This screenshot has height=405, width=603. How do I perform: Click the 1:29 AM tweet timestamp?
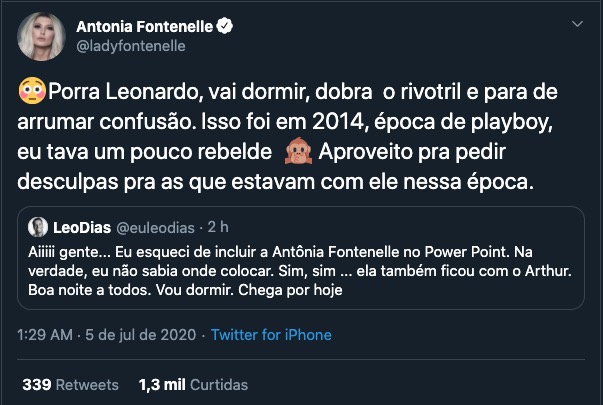43,335
